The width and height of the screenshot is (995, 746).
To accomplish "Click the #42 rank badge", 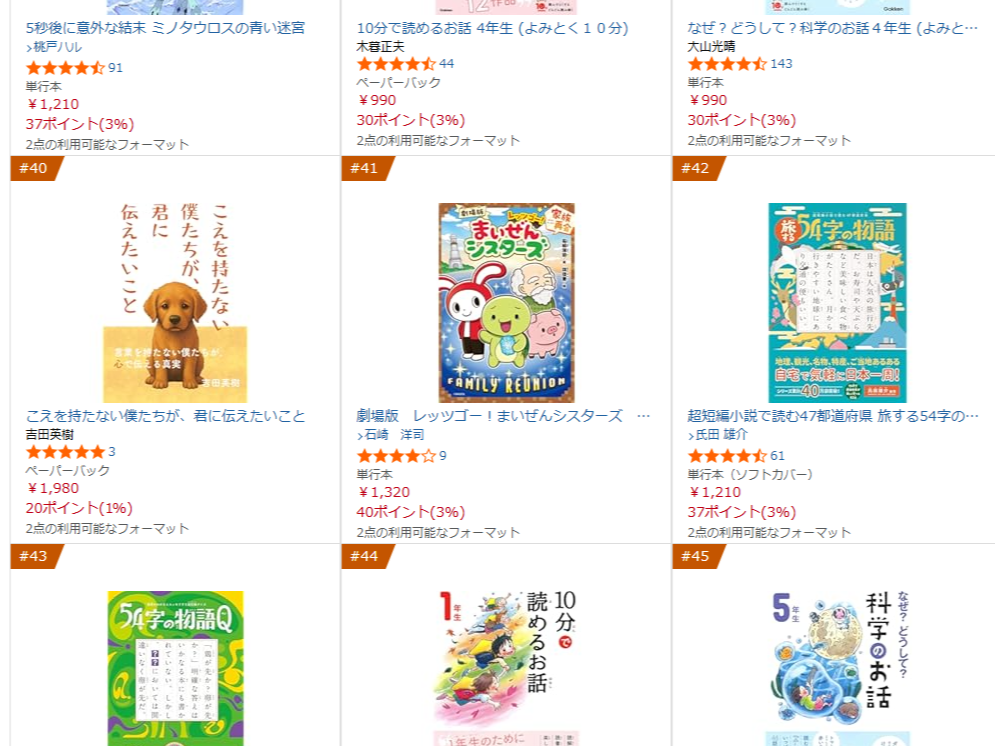I will click(x=698, y=169).
